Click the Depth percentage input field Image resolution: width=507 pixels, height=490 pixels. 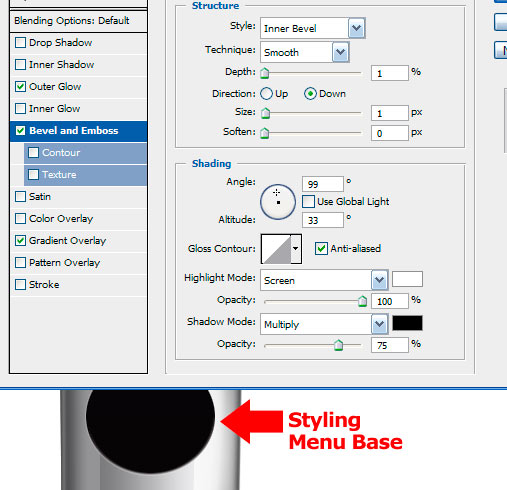[x=390, y=73]
